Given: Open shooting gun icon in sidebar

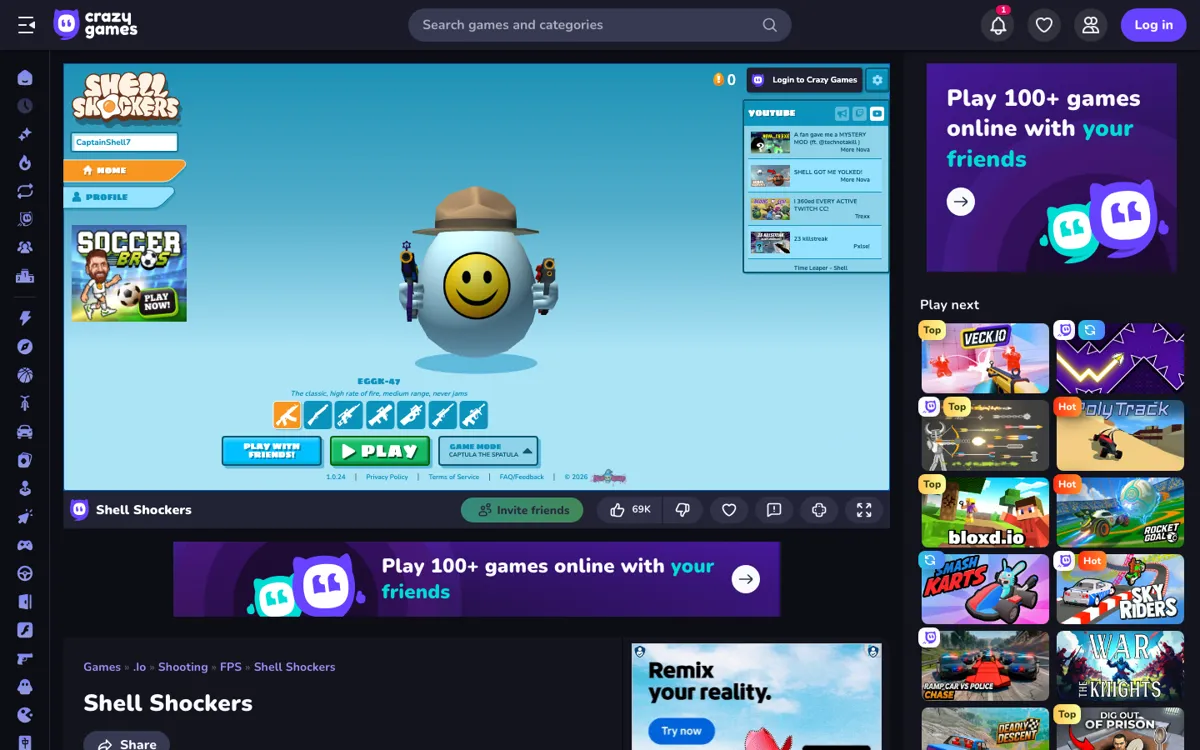Looking at the screenshot, I should (25, 659).
